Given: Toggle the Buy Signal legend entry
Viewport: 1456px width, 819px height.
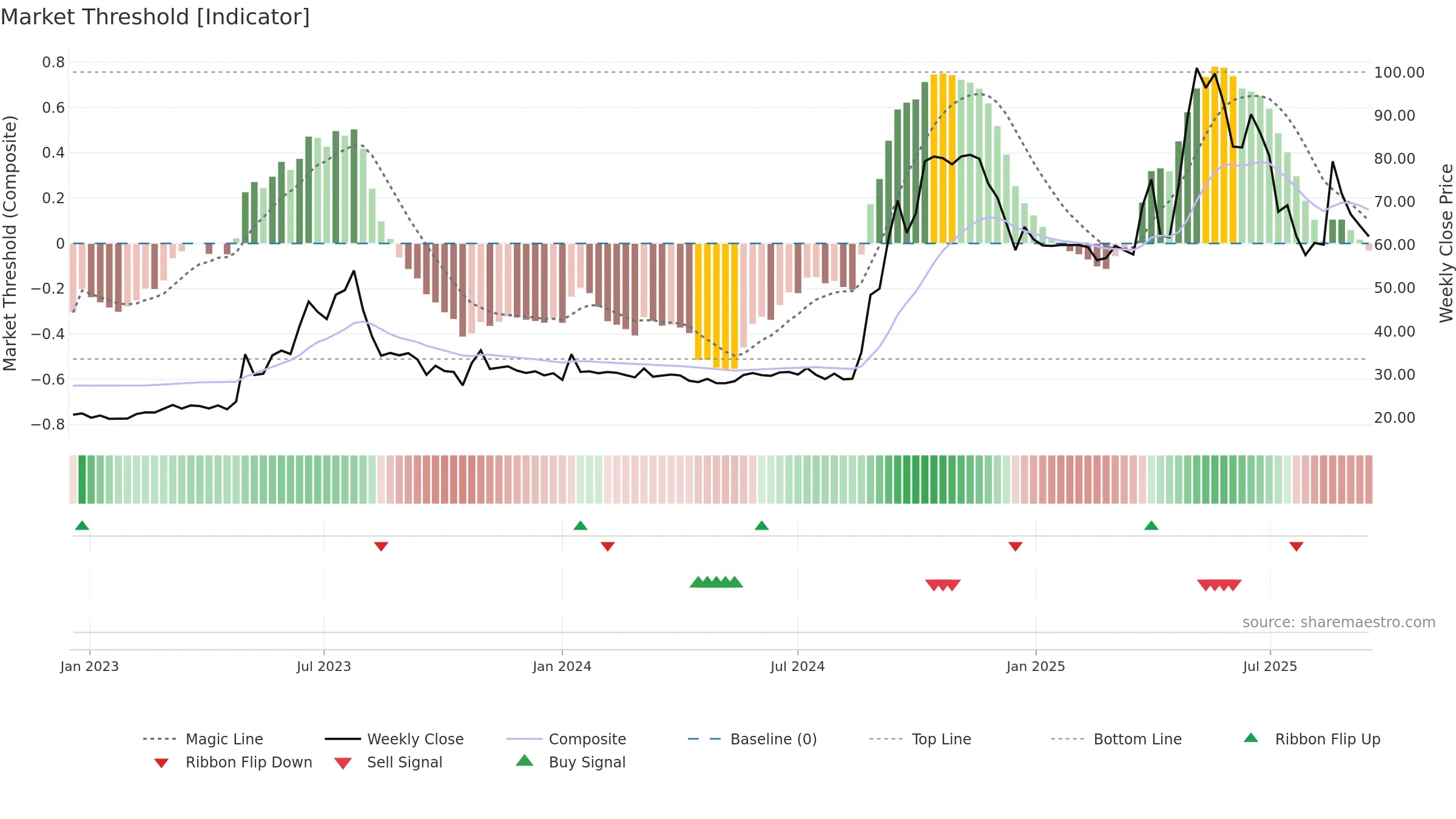Looking at the screenshot, I should [570, 762].
